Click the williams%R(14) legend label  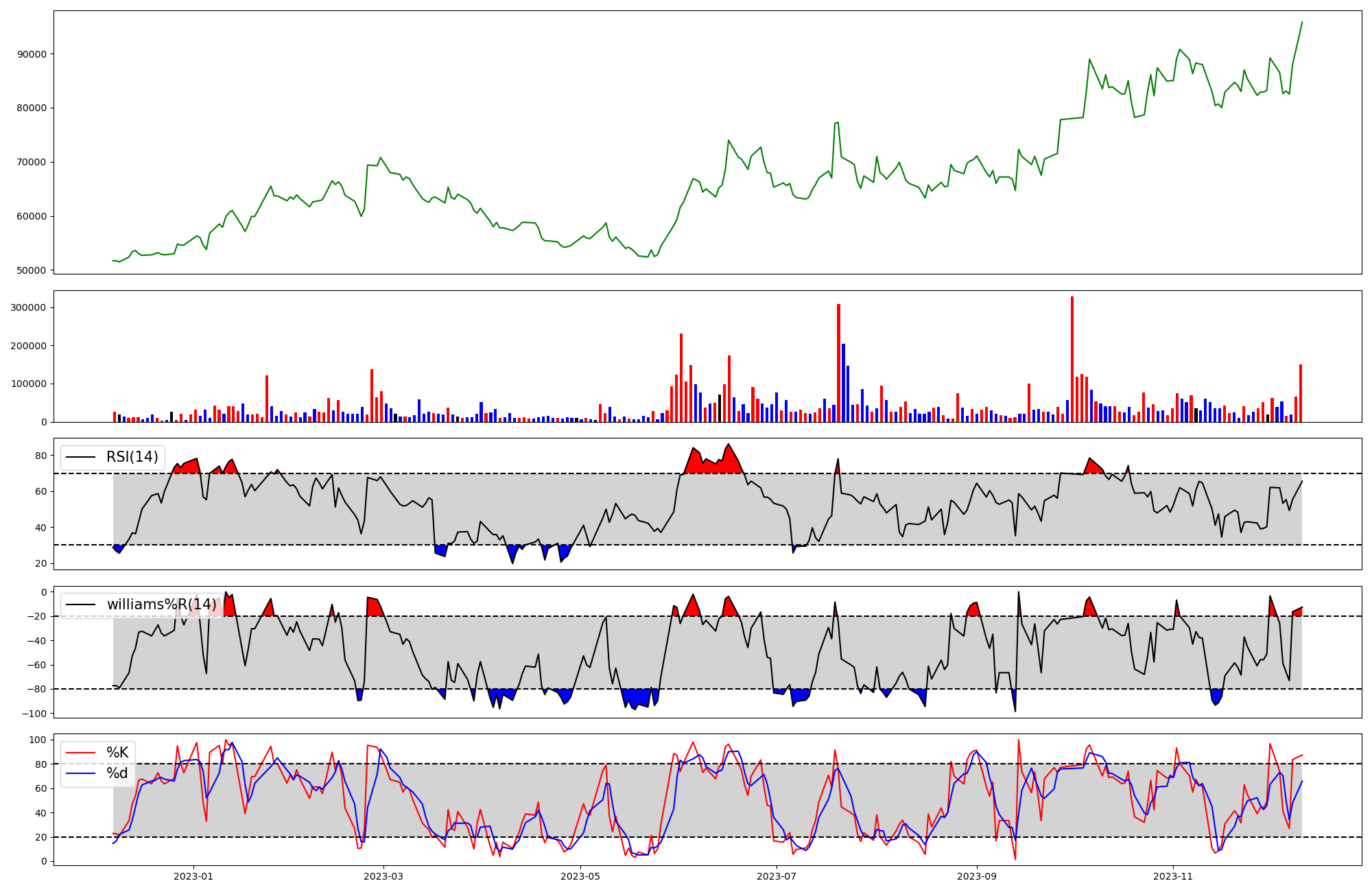coord(161,605)
